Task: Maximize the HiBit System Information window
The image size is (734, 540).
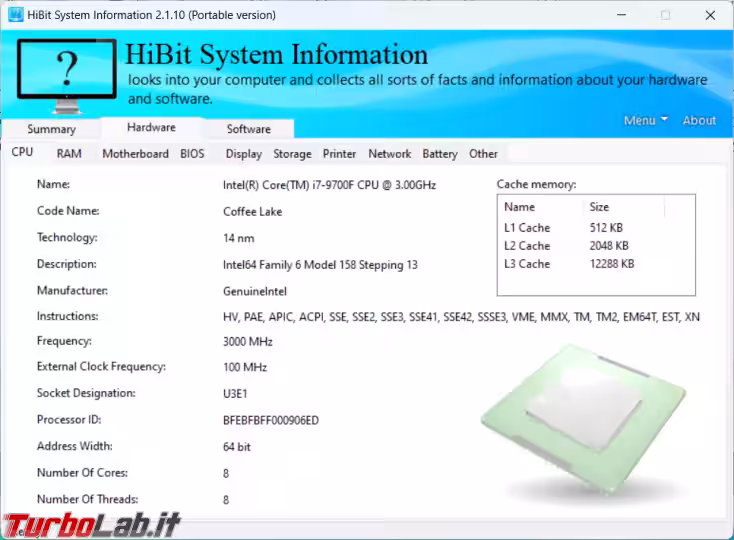Action: [665, 15]
